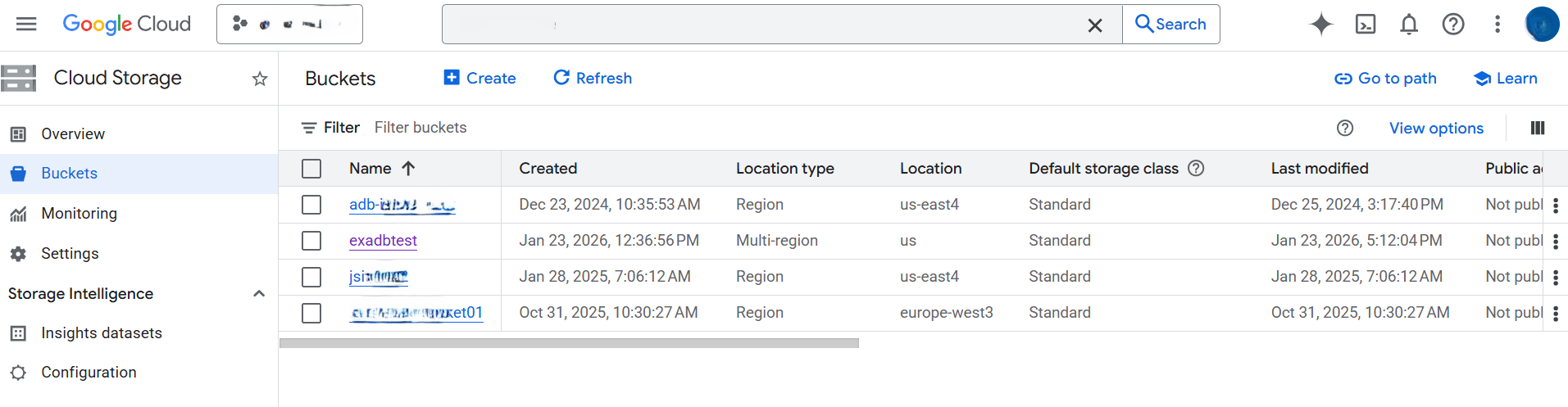Open more actions for exadbtest row
The image size is (1568, 407).
1556,241
